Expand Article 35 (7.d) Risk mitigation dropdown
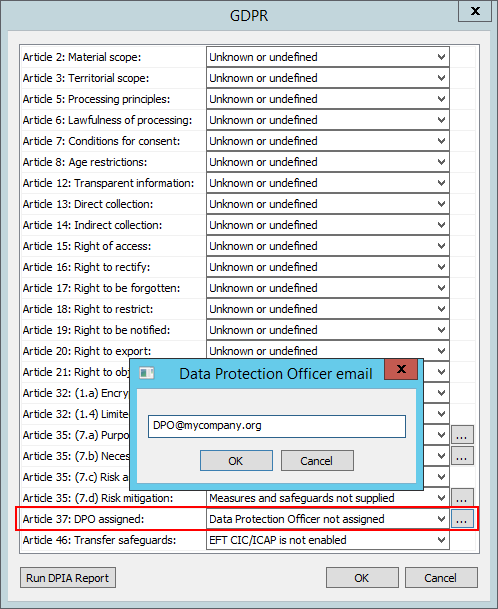Screen dimensions: 498x609 click(328, 498)
